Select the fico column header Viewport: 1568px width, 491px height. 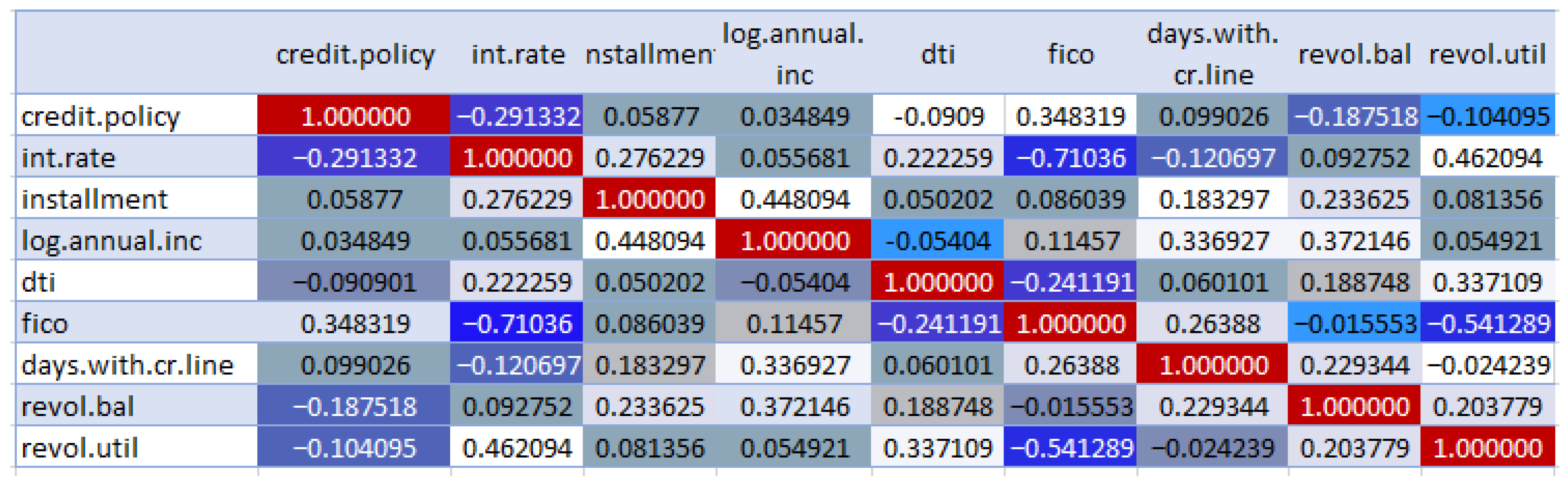point(1070,55)
